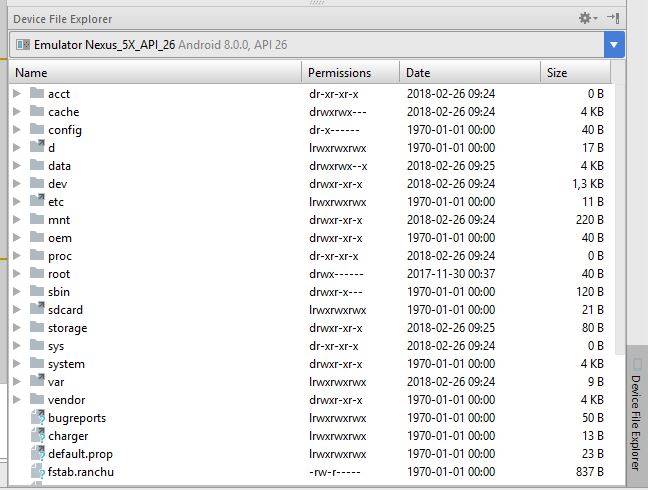Expand the dev folder
The width and height of the screenshot is (648, 490).
tap(17, 183)
